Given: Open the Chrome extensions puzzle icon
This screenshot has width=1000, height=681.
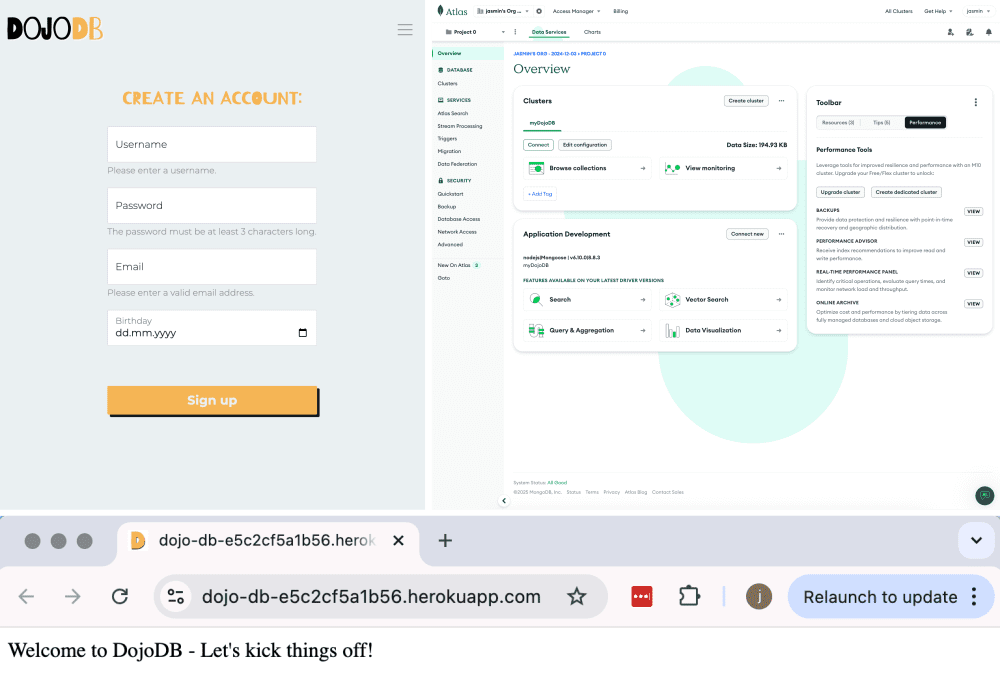Looking at the screenshot, I should [689, 596].
